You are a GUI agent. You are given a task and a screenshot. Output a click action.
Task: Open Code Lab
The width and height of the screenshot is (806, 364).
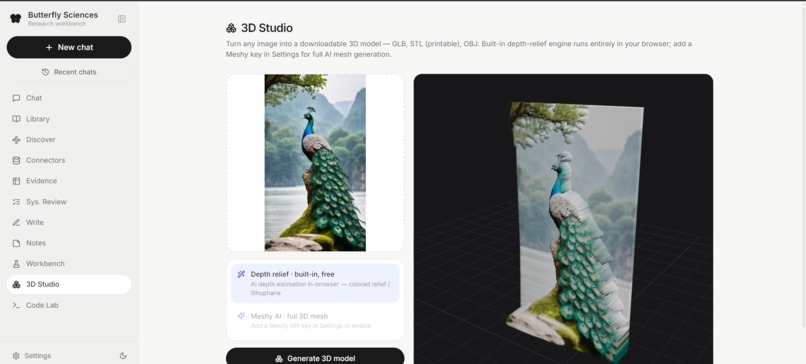pyautogui.click(x=69, y=305)
